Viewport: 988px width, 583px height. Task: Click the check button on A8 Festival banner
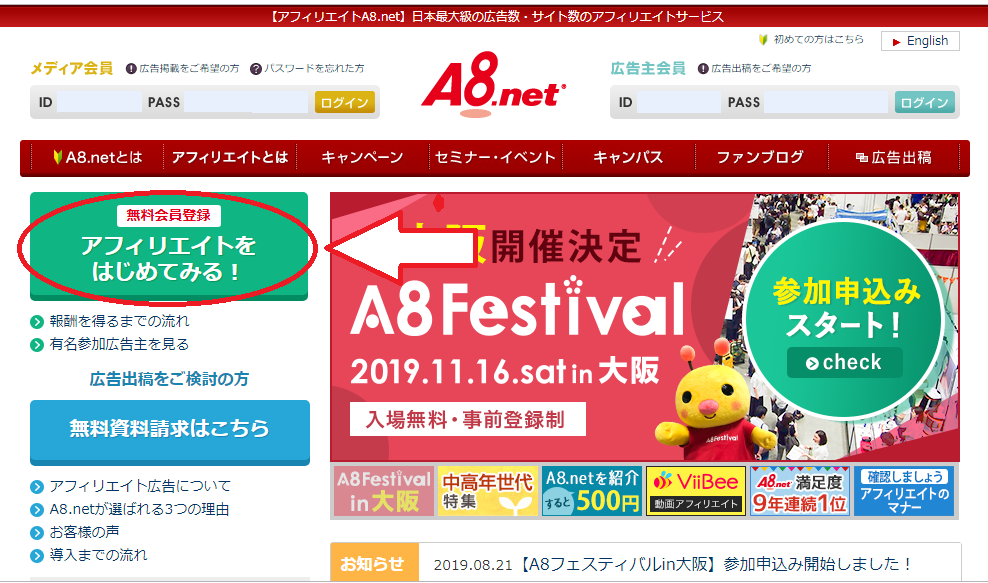click(x=844, y=362)
